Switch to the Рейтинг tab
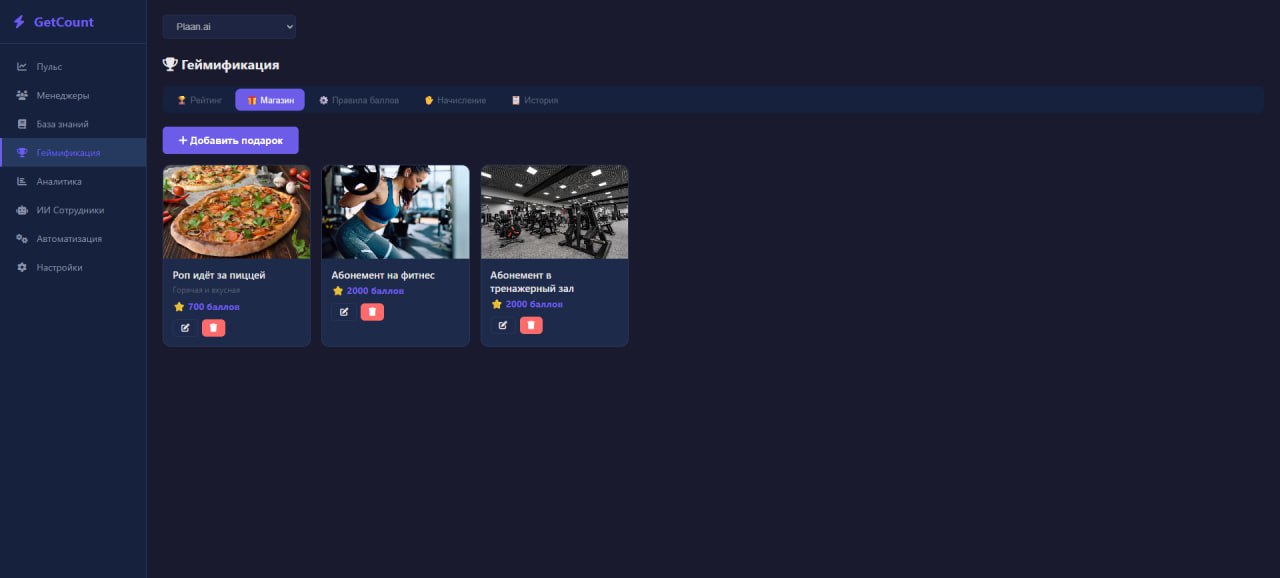 pos(199,100)
